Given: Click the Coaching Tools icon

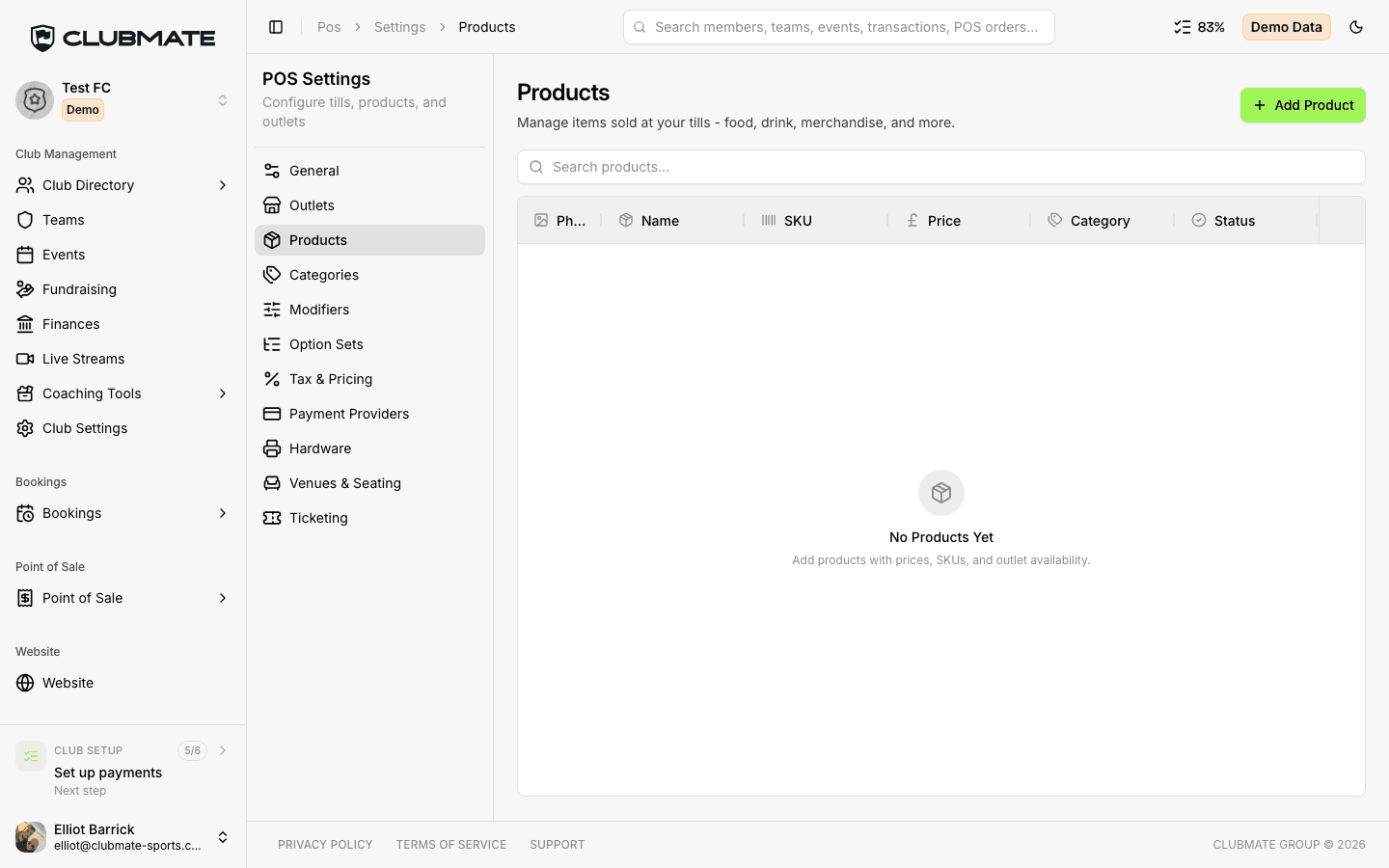Looking at the screenshot, I should 25,393.
